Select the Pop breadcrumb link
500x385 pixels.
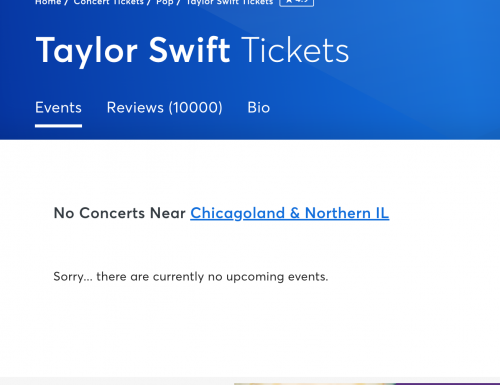tap(165, 2)
